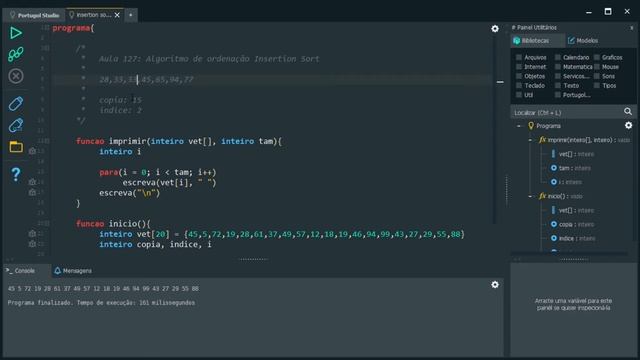Open help with the blue question mark
This screenshot has width=640, height=360.
[x=16, y=174]
